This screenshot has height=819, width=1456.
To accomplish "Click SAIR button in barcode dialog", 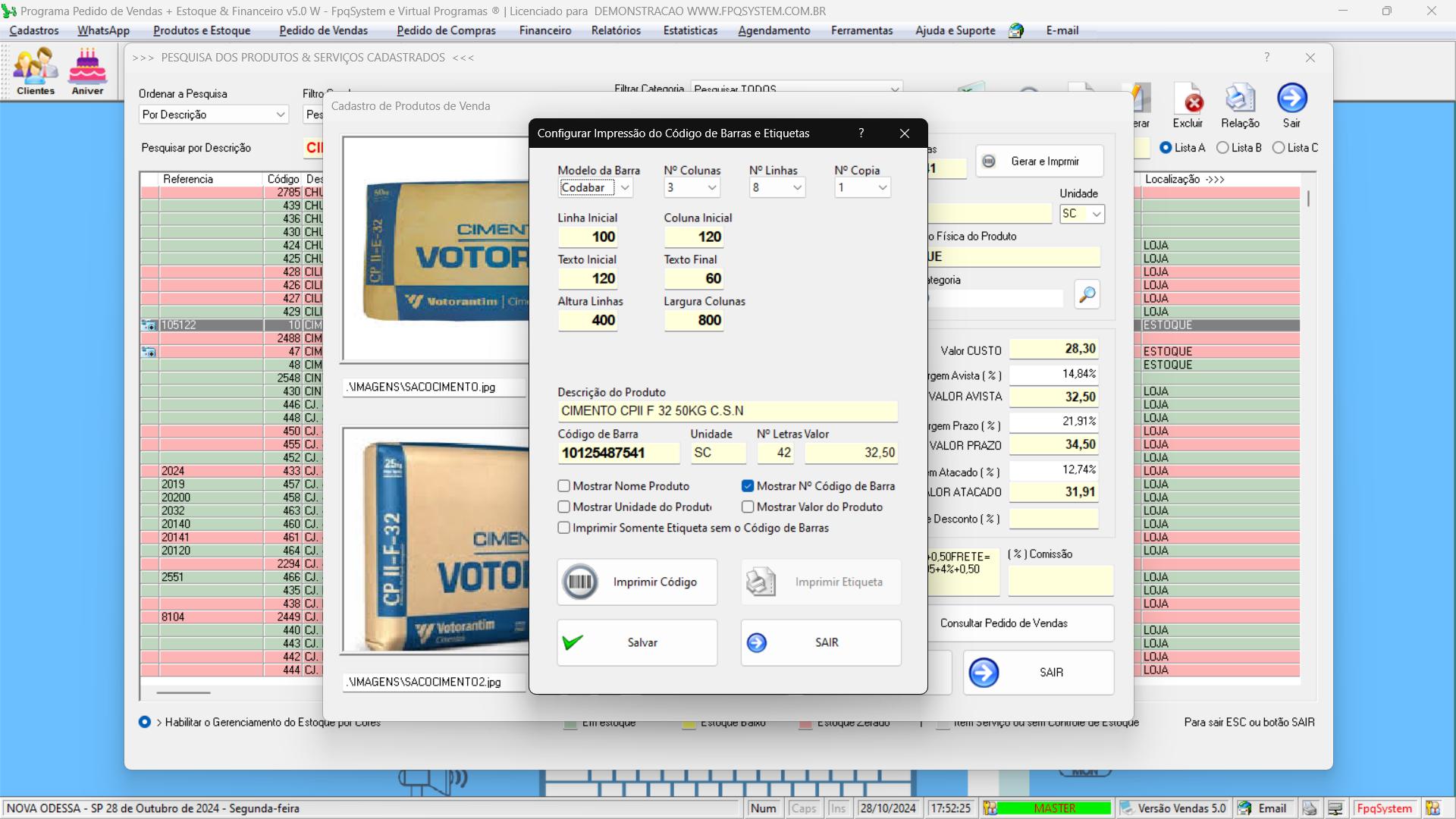I will coord(821,642).
